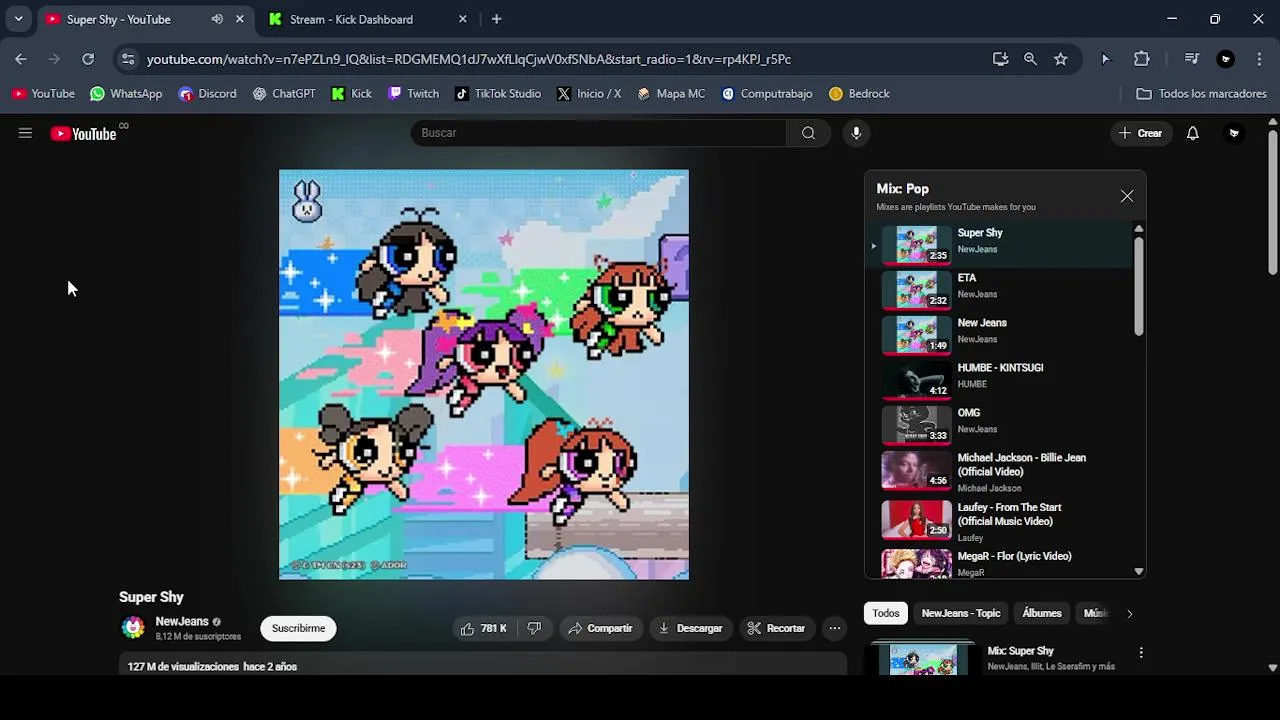Expand the Todos los marcadores folder
This screenshot has width=1280, height=720.
tap(1202, 94)
